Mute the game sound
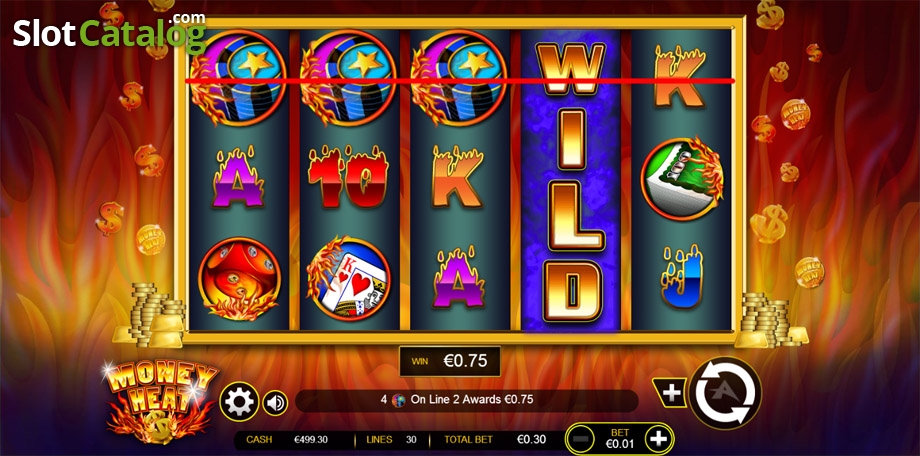Screen dimensions: 920x456 (x=275, y=403)
